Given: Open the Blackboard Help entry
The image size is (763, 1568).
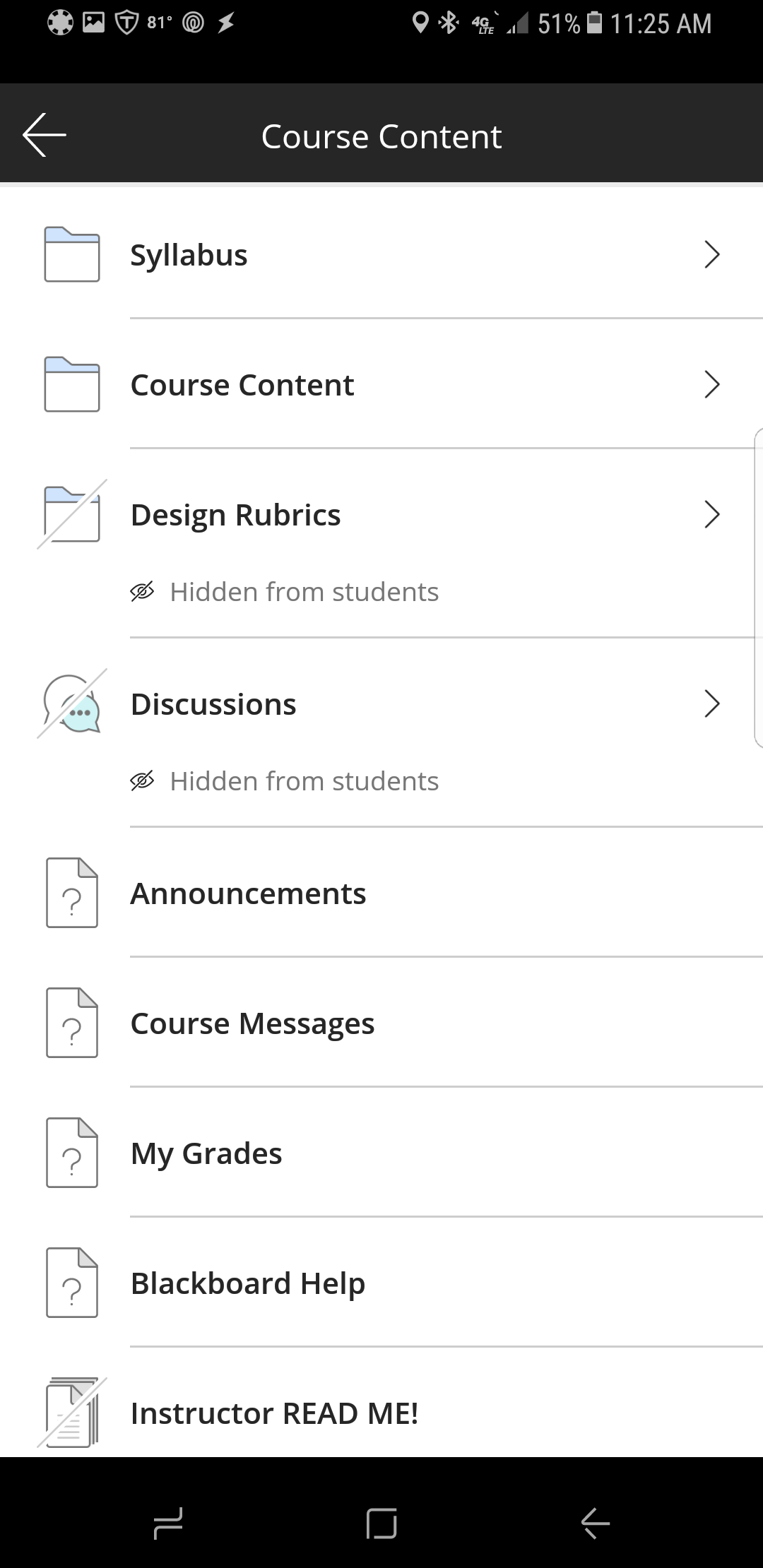Looking at the screenshot, I should [x=248, y=1283].
